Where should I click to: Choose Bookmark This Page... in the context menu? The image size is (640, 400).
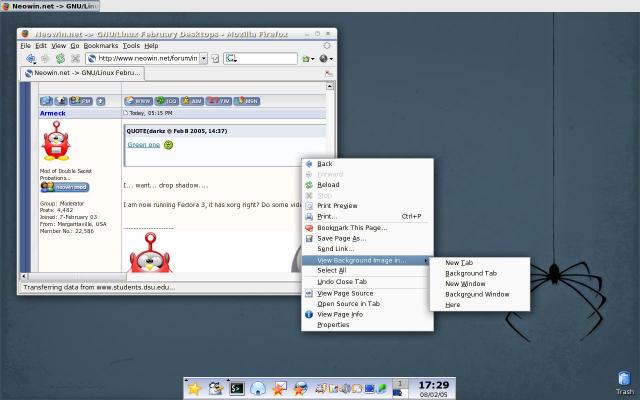(367, 228)
